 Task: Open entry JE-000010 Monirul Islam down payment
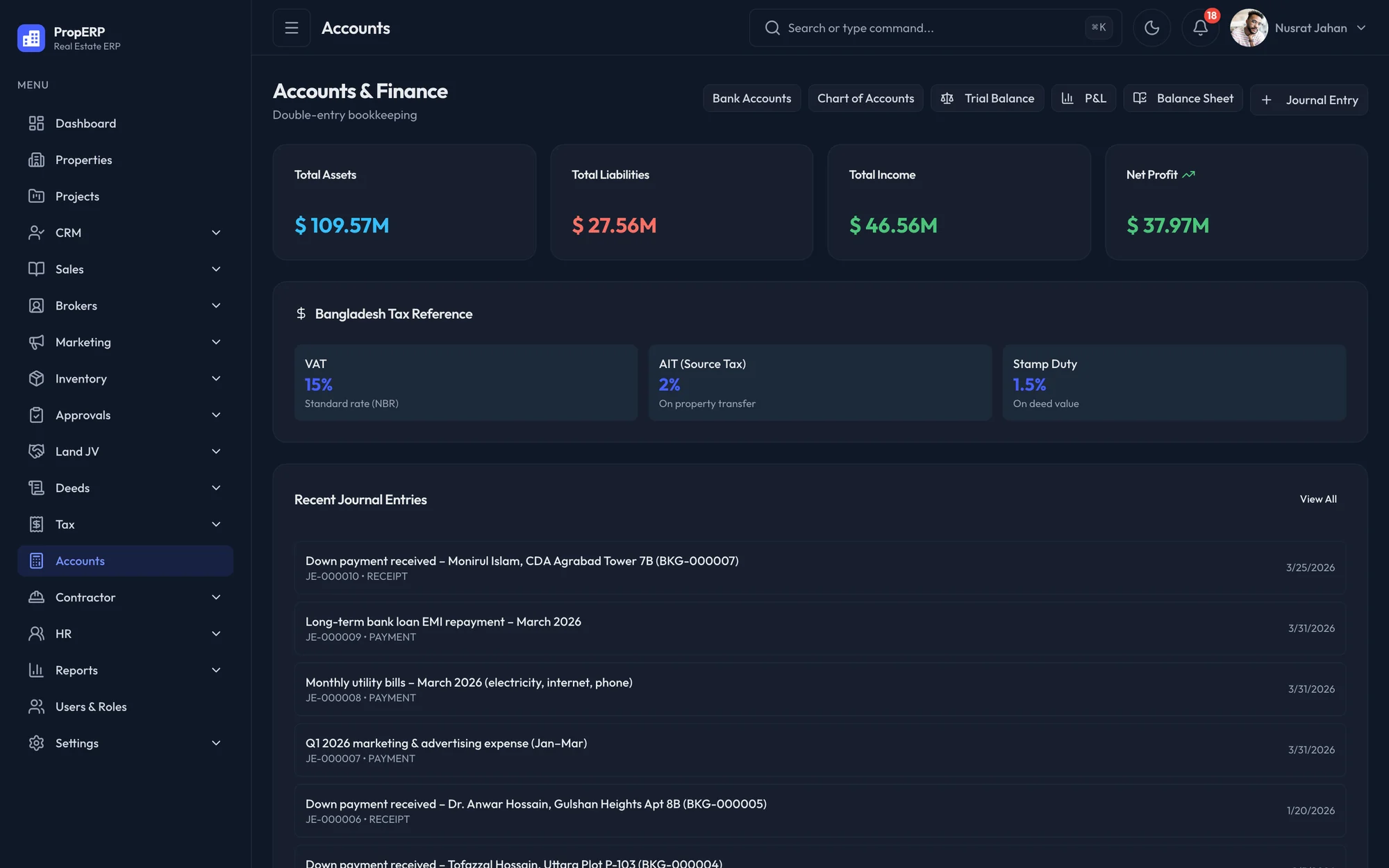tap(820, 567)
